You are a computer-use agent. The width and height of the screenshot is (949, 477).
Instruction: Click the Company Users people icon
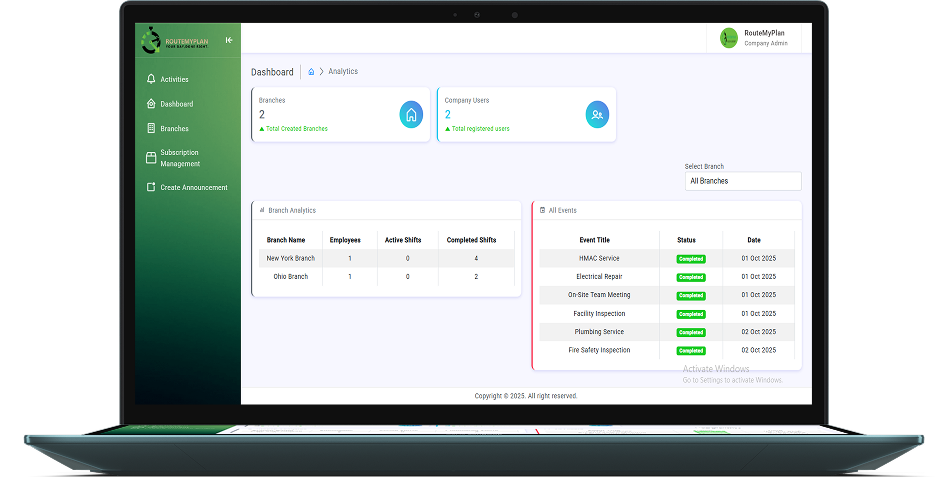click(597, 115)
